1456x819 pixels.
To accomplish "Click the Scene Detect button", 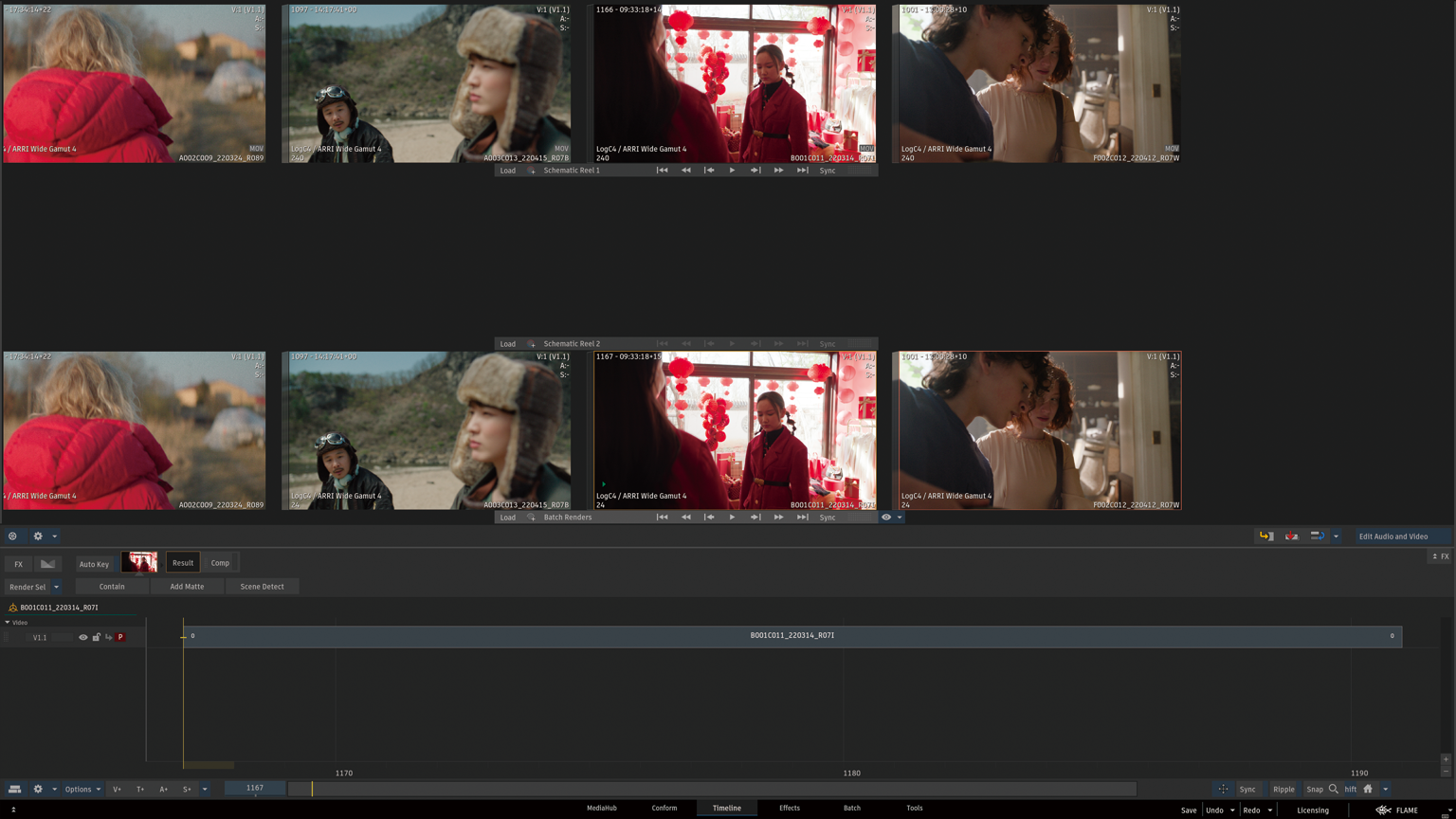I will (x=262, y=587).
